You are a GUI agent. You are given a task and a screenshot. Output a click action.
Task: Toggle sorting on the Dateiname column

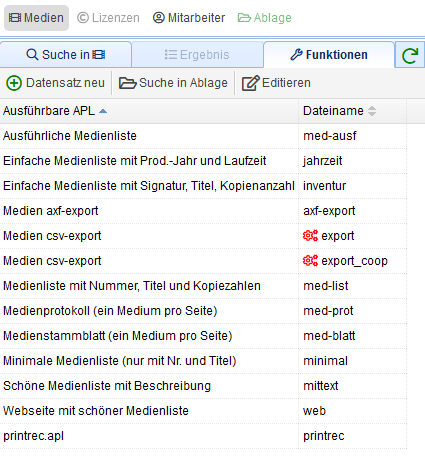(x=372, y=111)
